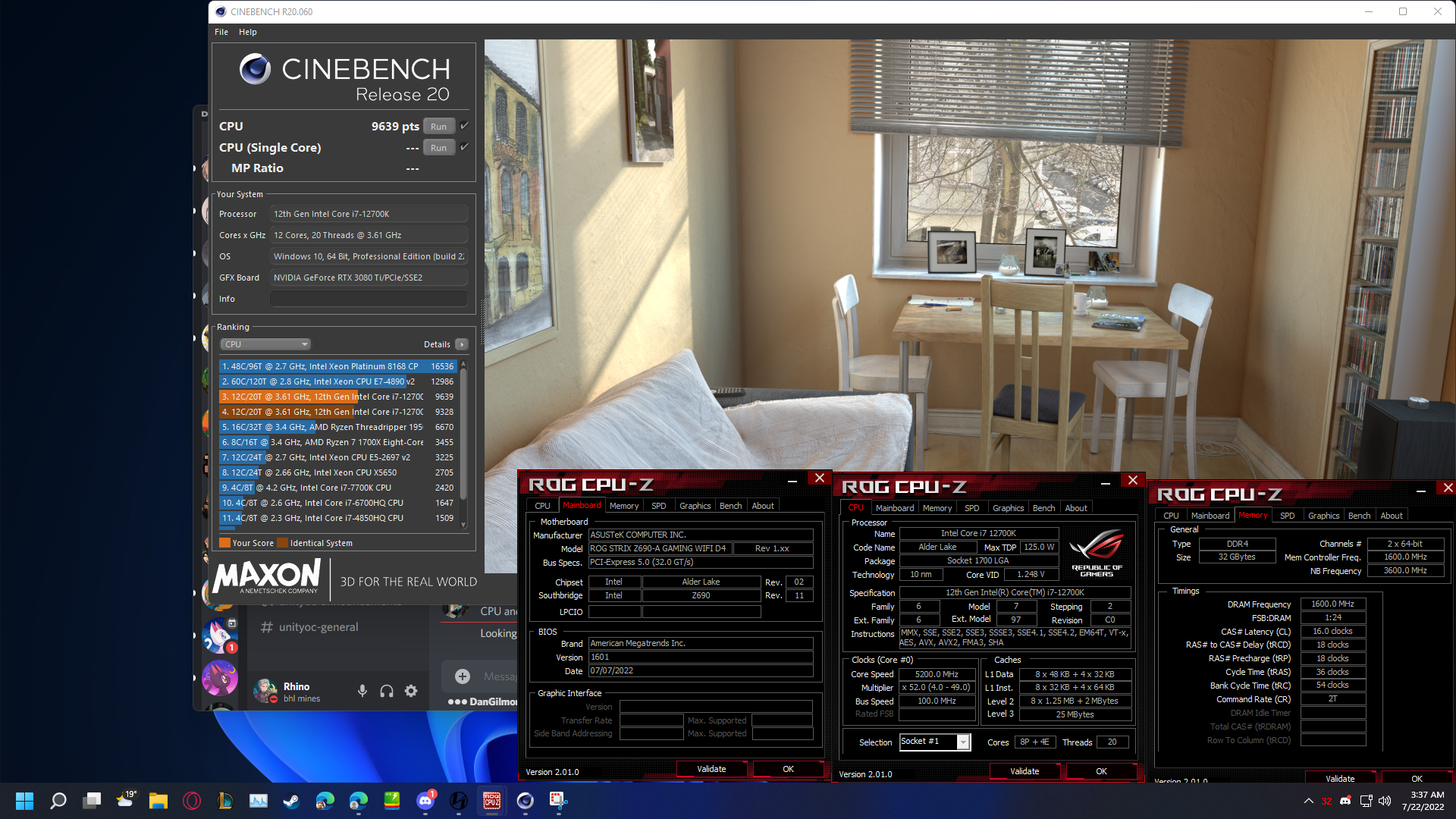Click the Cinebench ranking list scrollbar
This screenshot has height=819, width=1456.
[x=463, y=434]
